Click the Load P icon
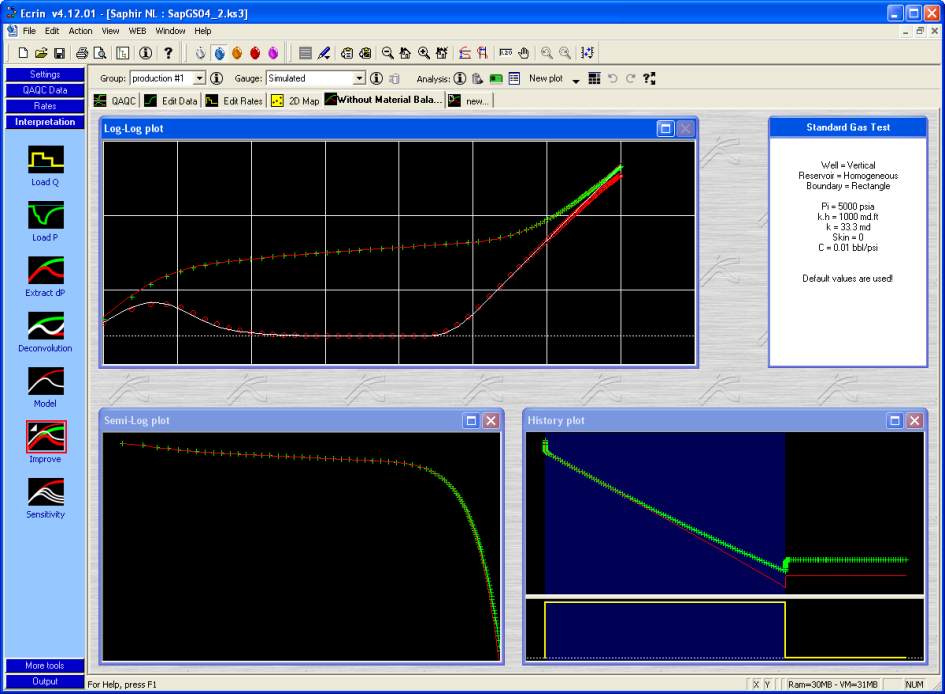Image resolution: width=945 pixels, height=694 pixels. click(x=45, y=215)
